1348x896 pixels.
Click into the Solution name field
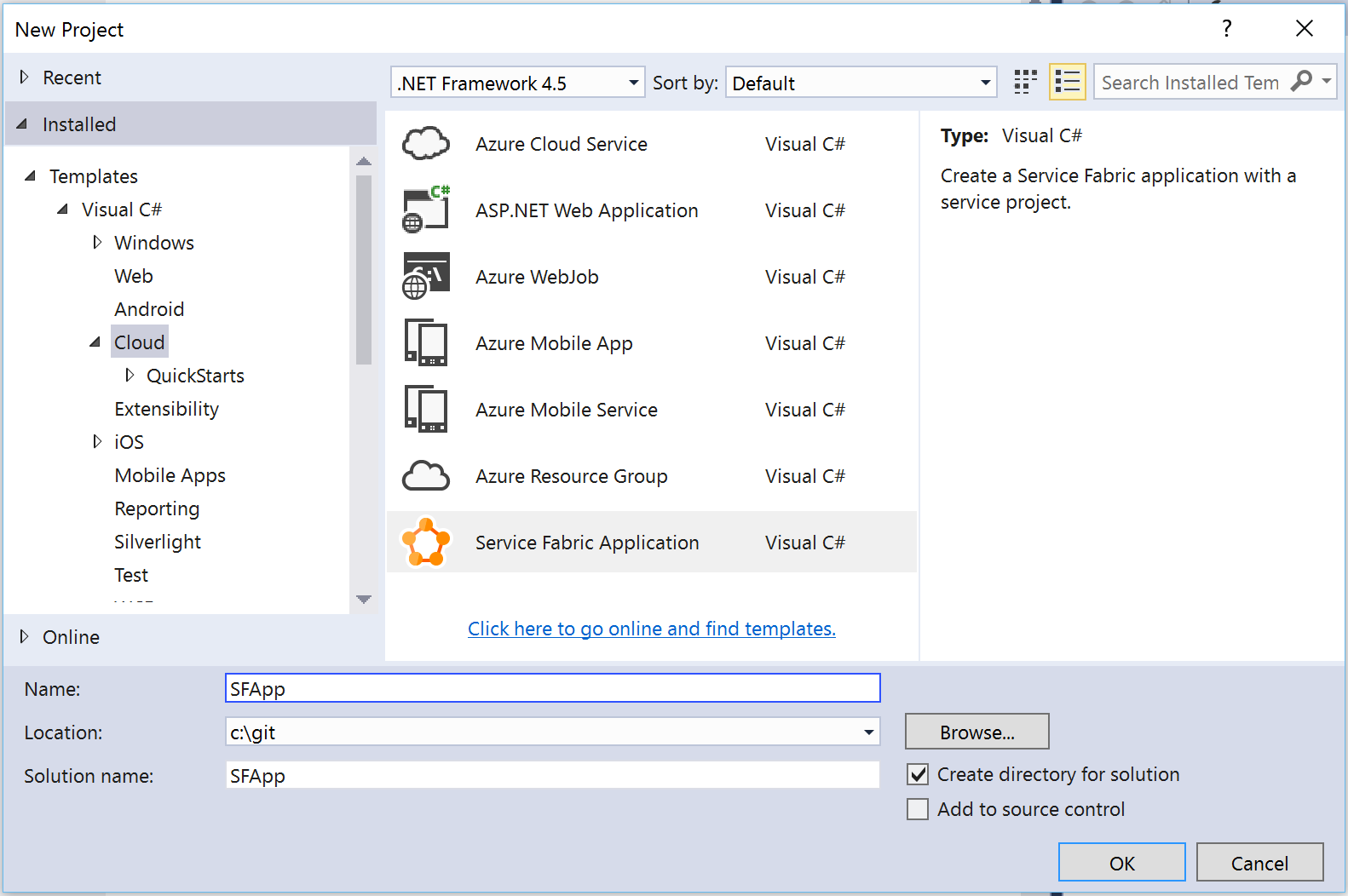(x=552, y=775)
